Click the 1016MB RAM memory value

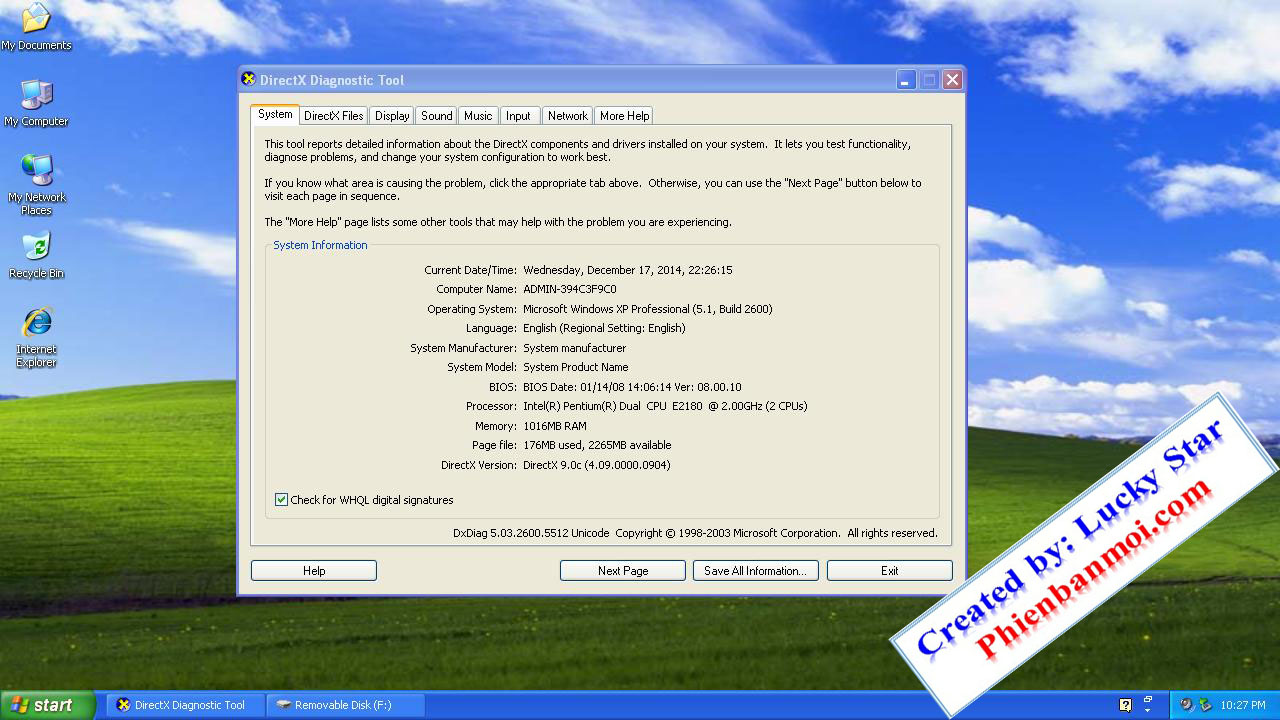click(x=555, y=426)
